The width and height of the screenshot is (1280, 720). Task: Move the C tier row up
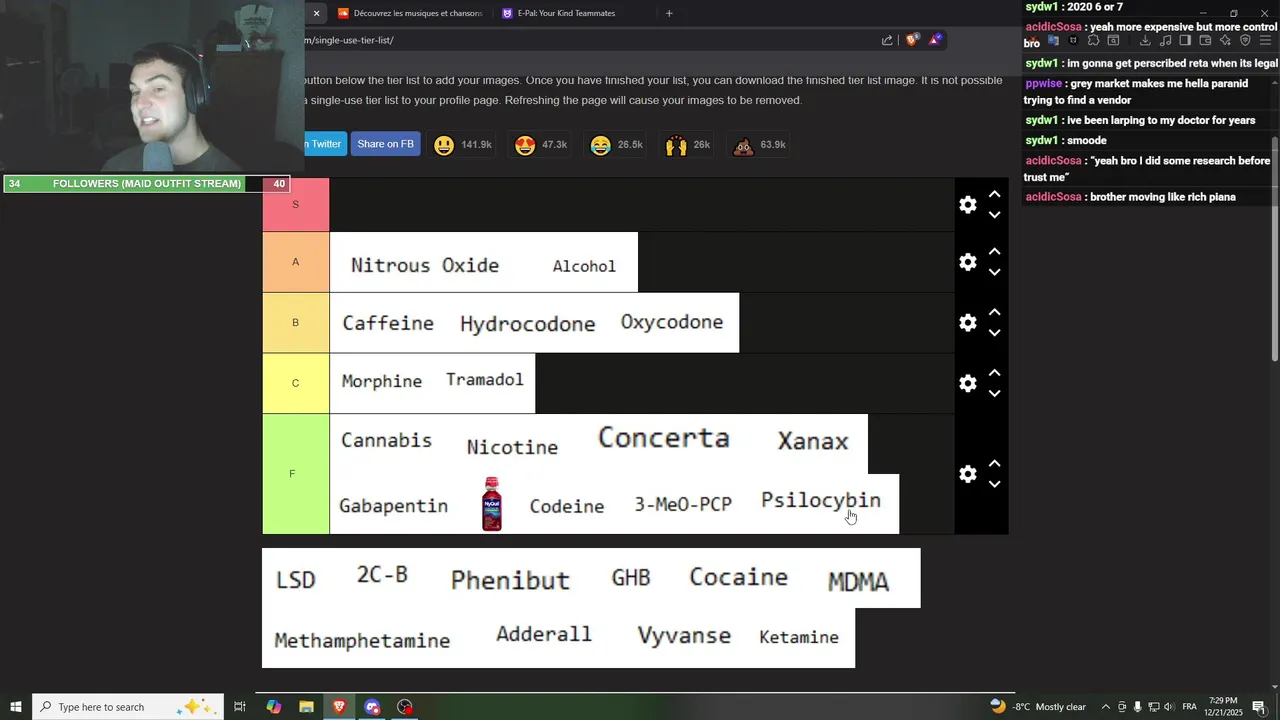click(994, 373)
